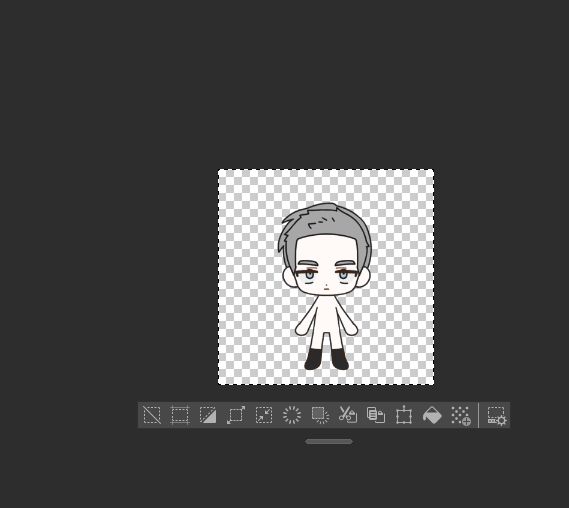
Task: Click the Delete outside selection icon
Action: click(320, 415)
